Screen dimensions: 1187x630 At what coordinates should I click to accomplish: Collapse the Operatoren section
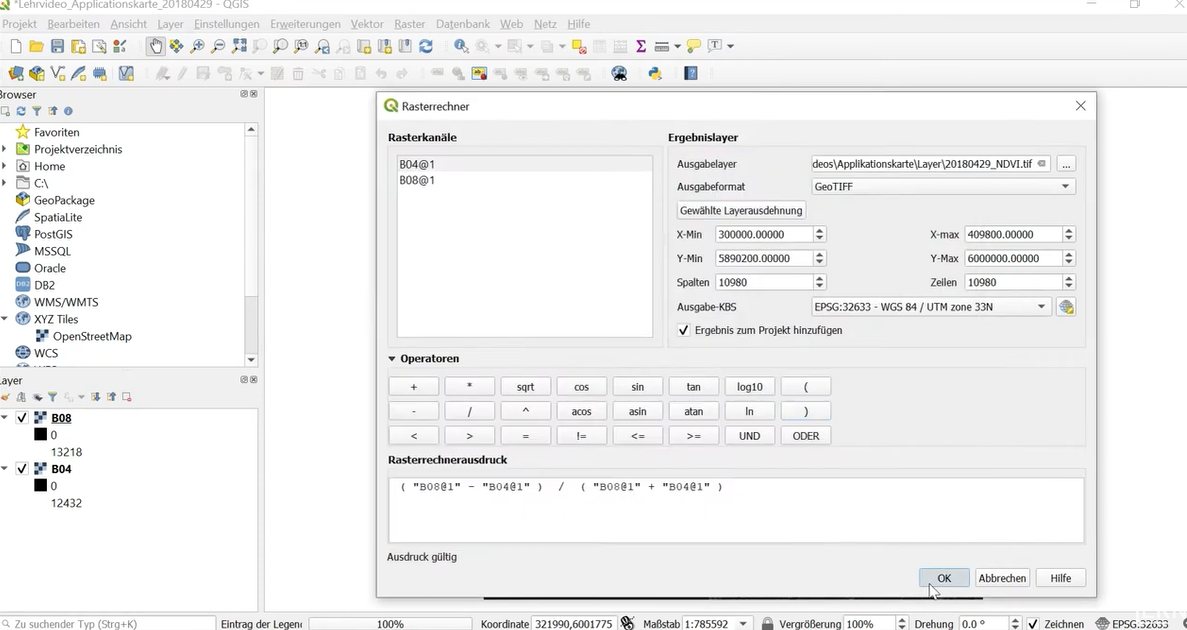click(x=392, y=359)
